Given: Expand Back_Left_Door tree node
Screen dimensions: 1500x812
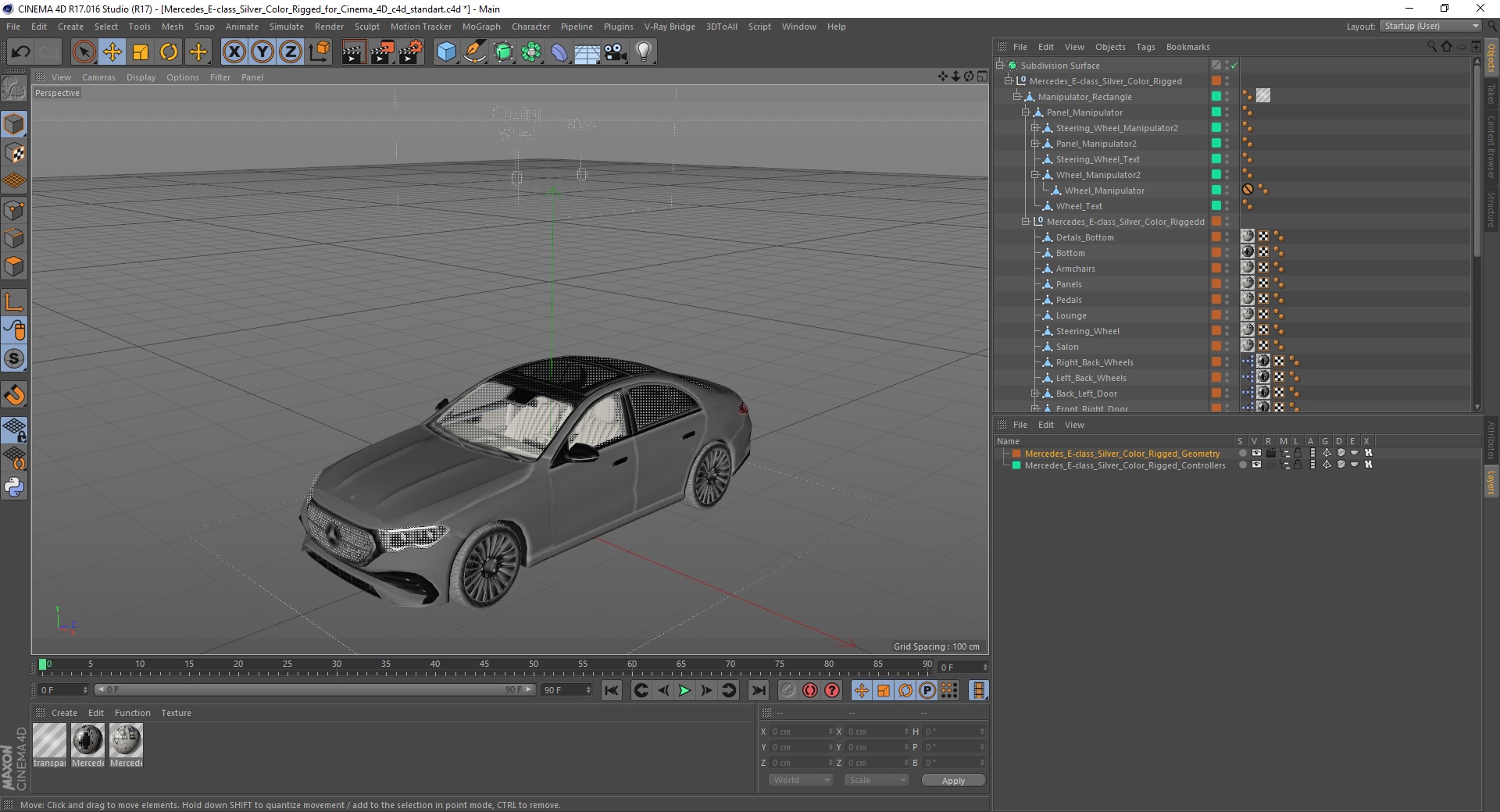Looking at the screenshot, I should 1034,394.
